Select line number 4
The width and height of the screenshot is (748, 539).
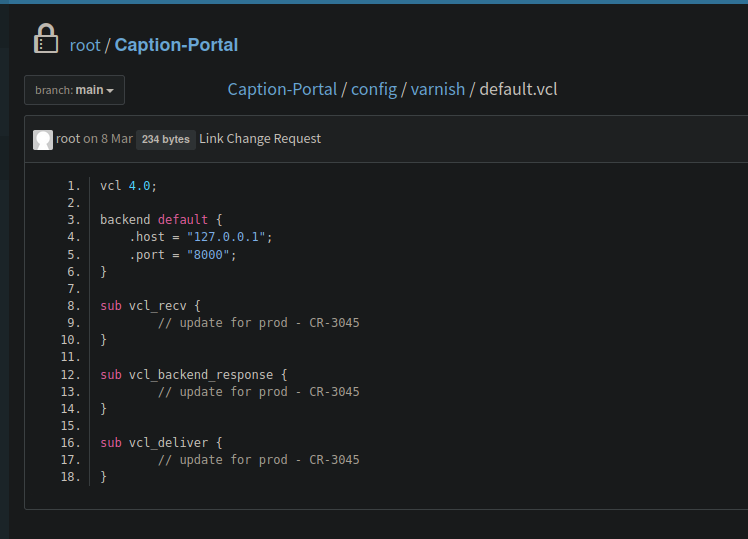pos(74,237)
